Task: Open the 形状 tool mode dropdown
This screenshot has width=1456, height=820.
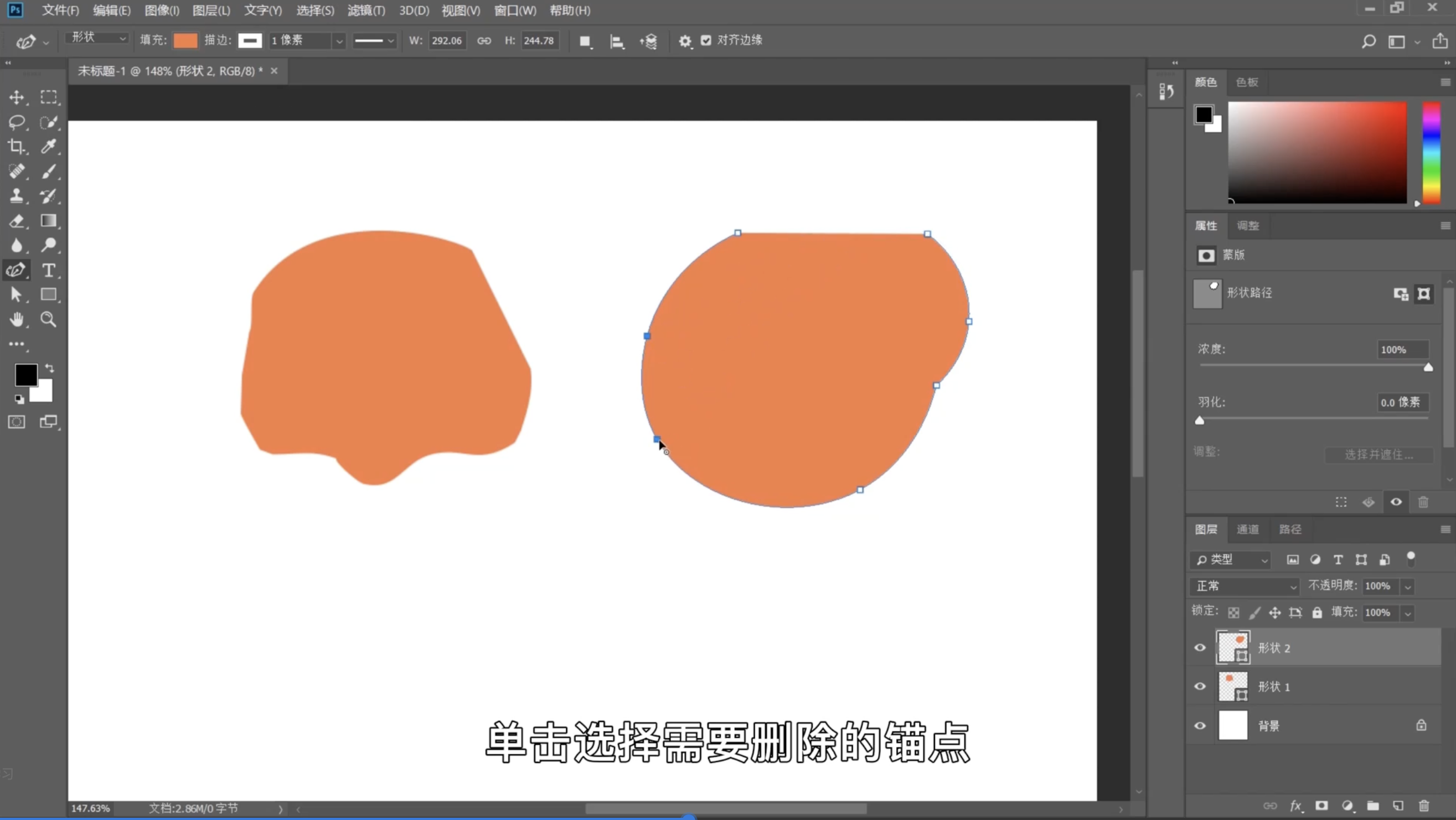Action: (x=97, y=38)
